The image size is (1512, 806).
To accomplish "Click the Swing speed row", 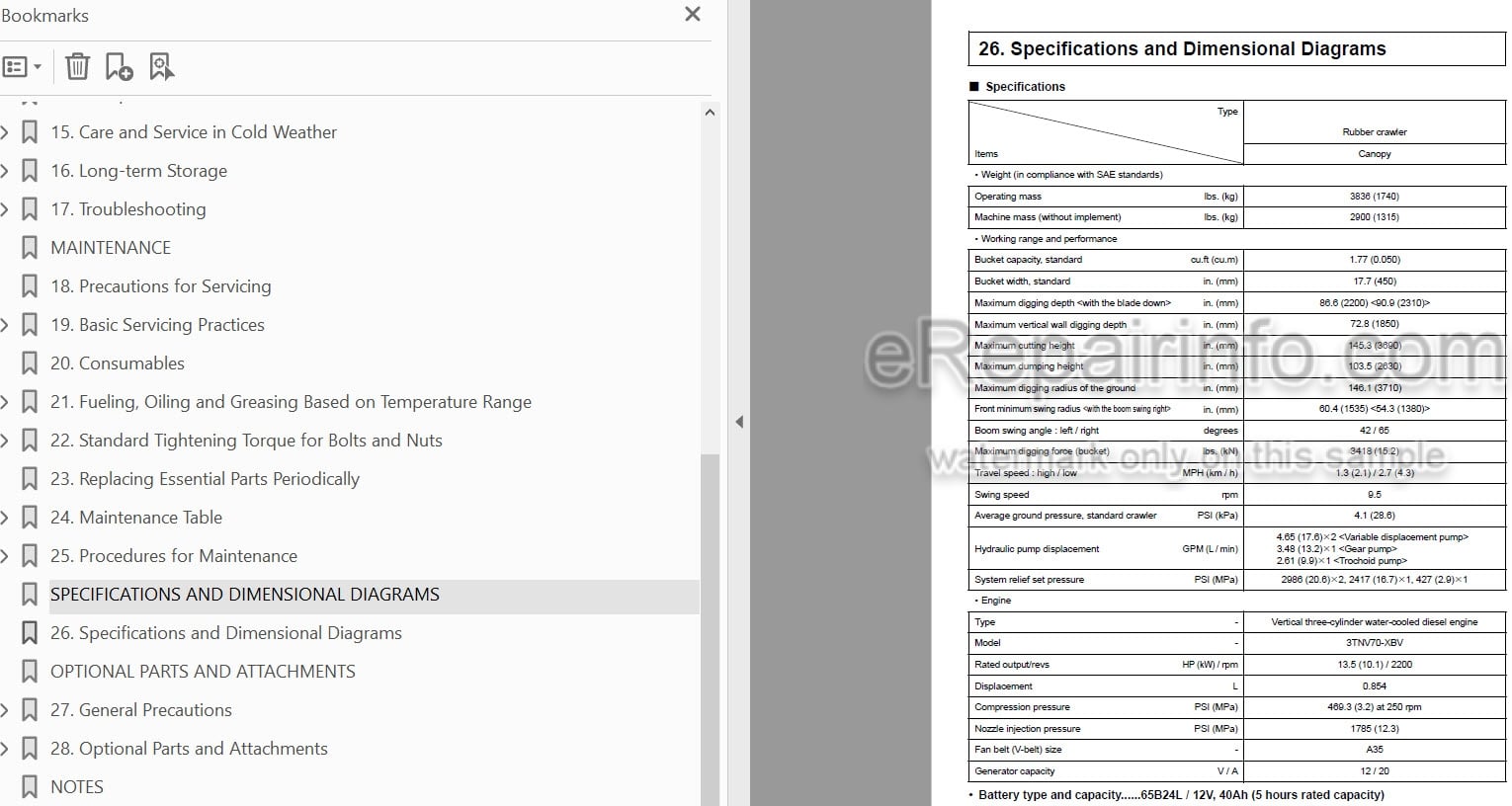I will [x=1236, y=495].
